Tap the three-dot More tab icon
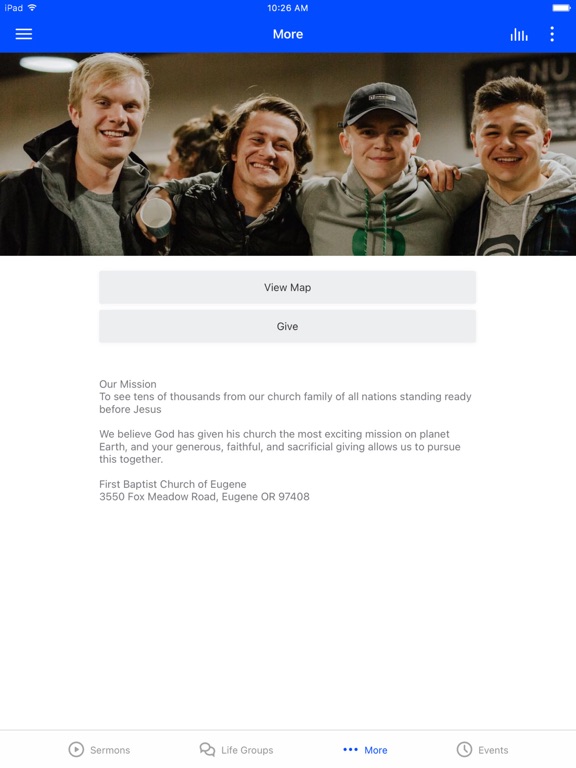Viewport: 576px width, 768px height. point(351,749)
